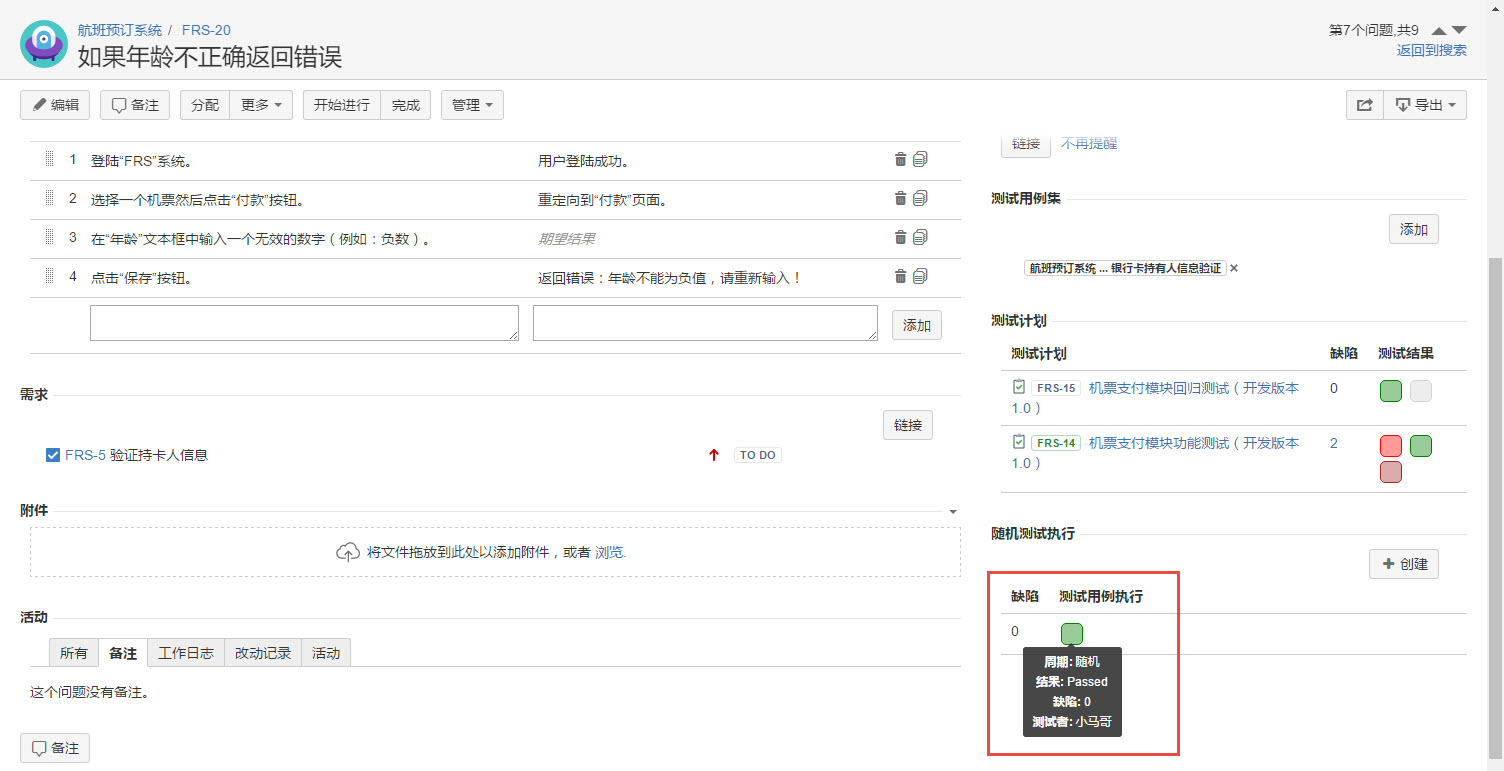Toggle the FRS-5 requirement checkbox
This screenshot has width=1504, height=771.
[53, 455]
